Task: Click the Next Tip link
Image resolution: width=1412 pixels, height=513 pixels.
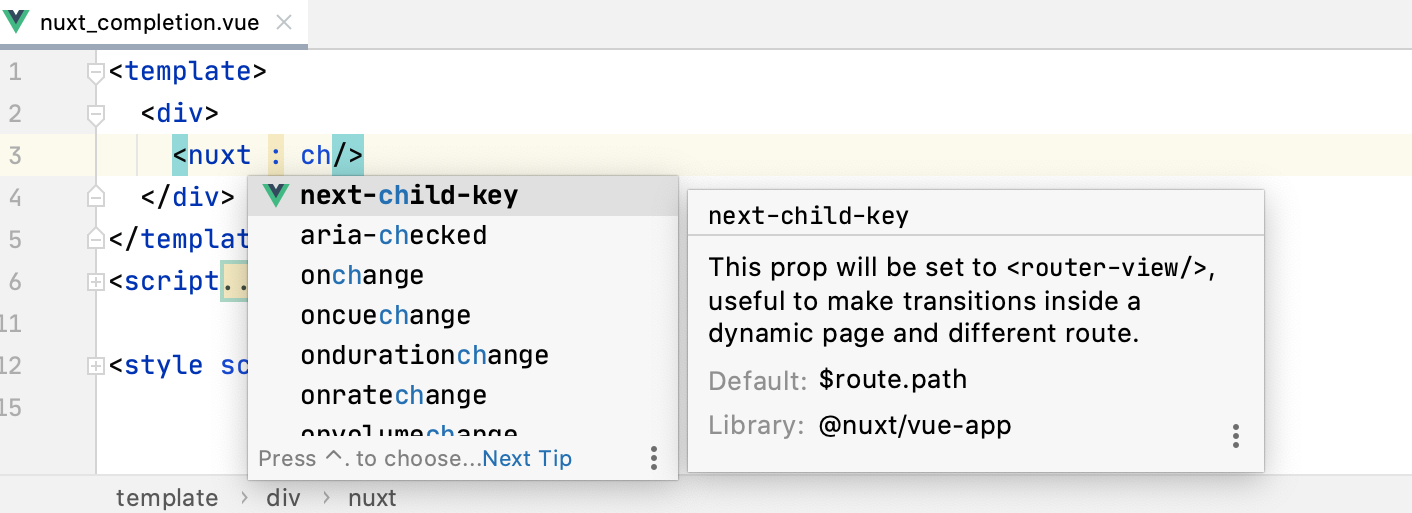Action: pos(527,459)
